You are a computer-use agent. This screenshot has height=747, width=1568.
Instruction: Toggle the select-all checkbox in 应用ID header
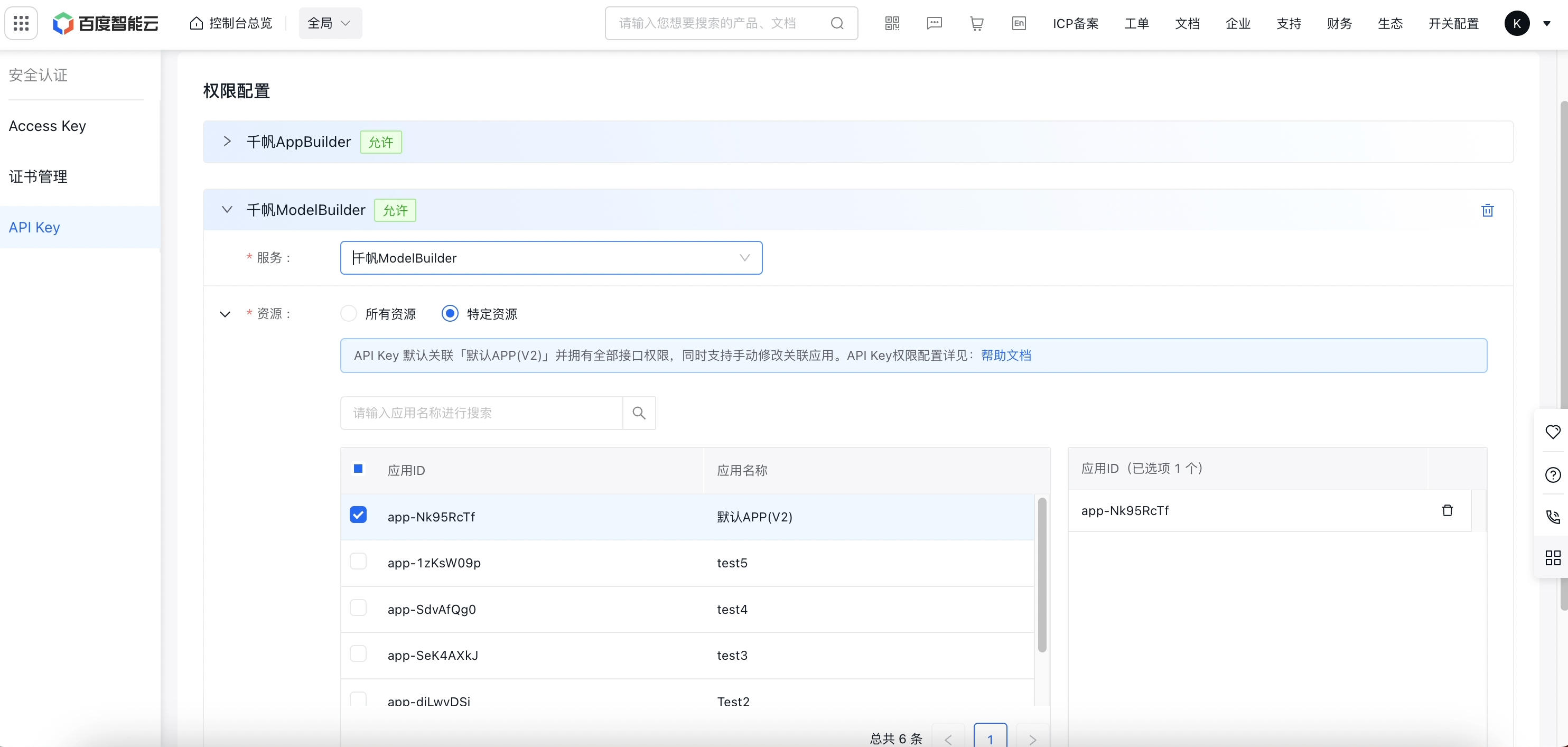click(x=358, y=468)
